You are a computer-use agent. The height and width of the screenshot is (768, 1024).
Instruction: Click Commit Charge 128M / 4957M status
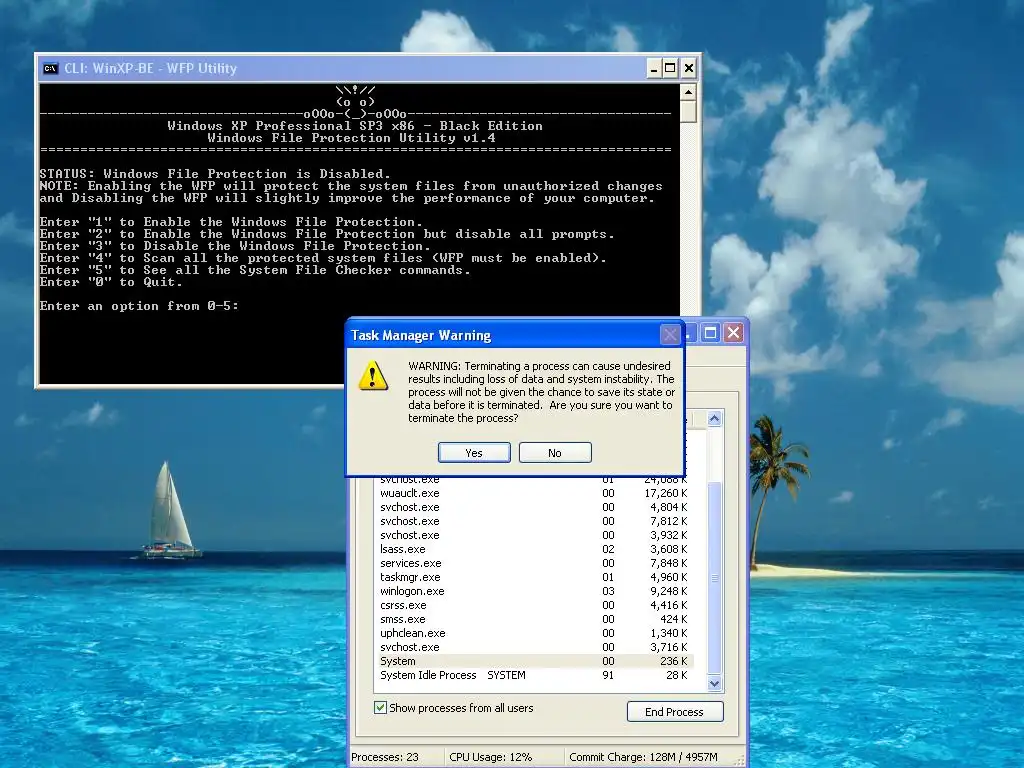[643, 757]
